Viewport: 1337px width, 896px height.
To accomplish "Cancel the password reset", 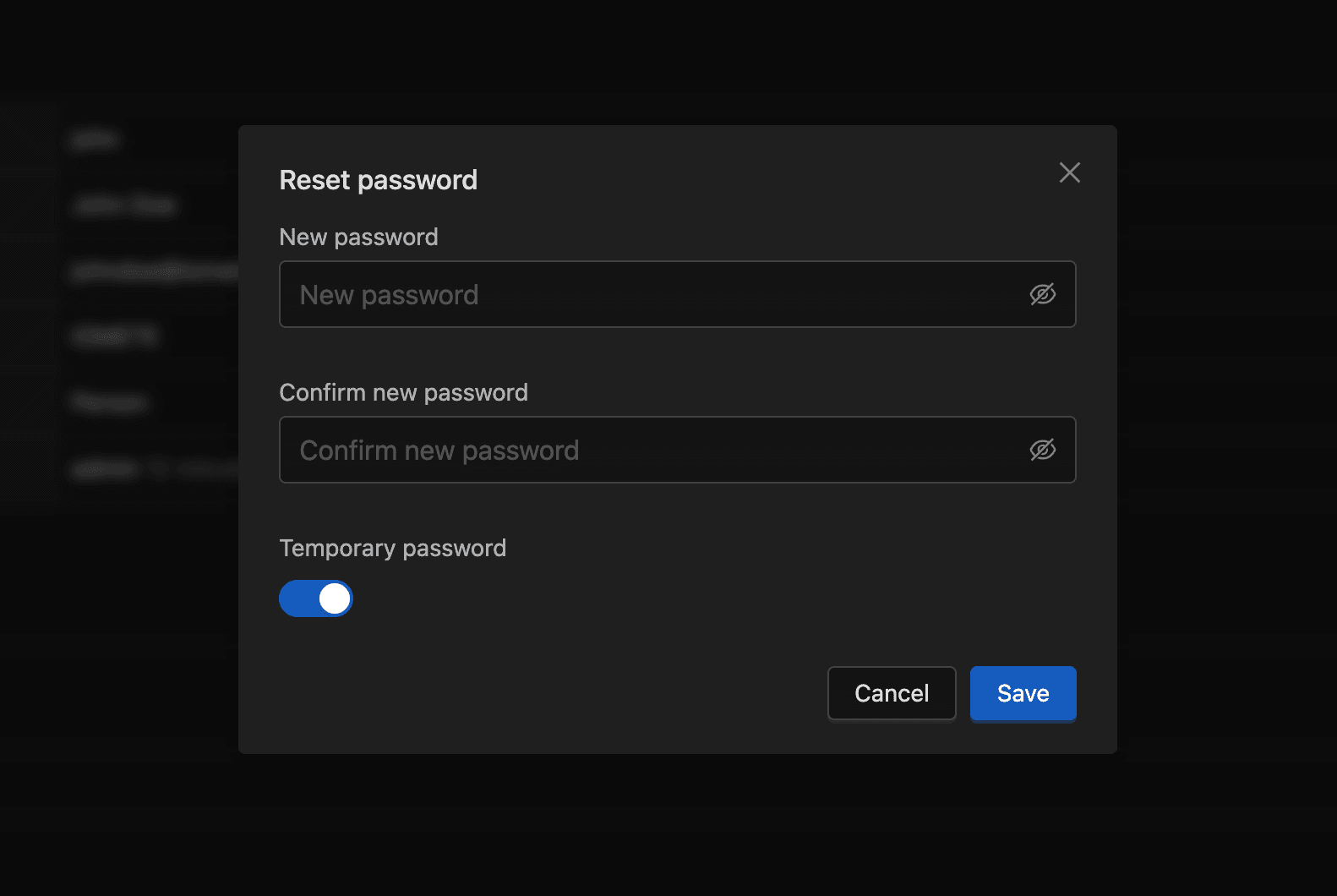I will pos(891,693).
